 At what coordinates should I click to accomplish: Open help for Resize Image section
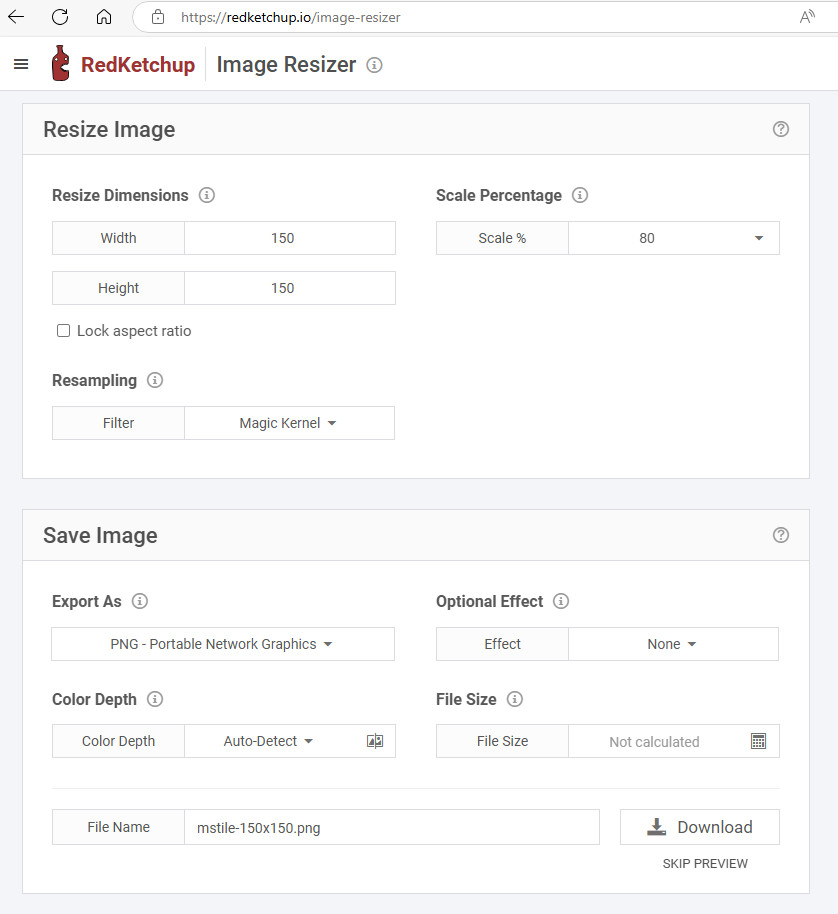pos(781,129)
